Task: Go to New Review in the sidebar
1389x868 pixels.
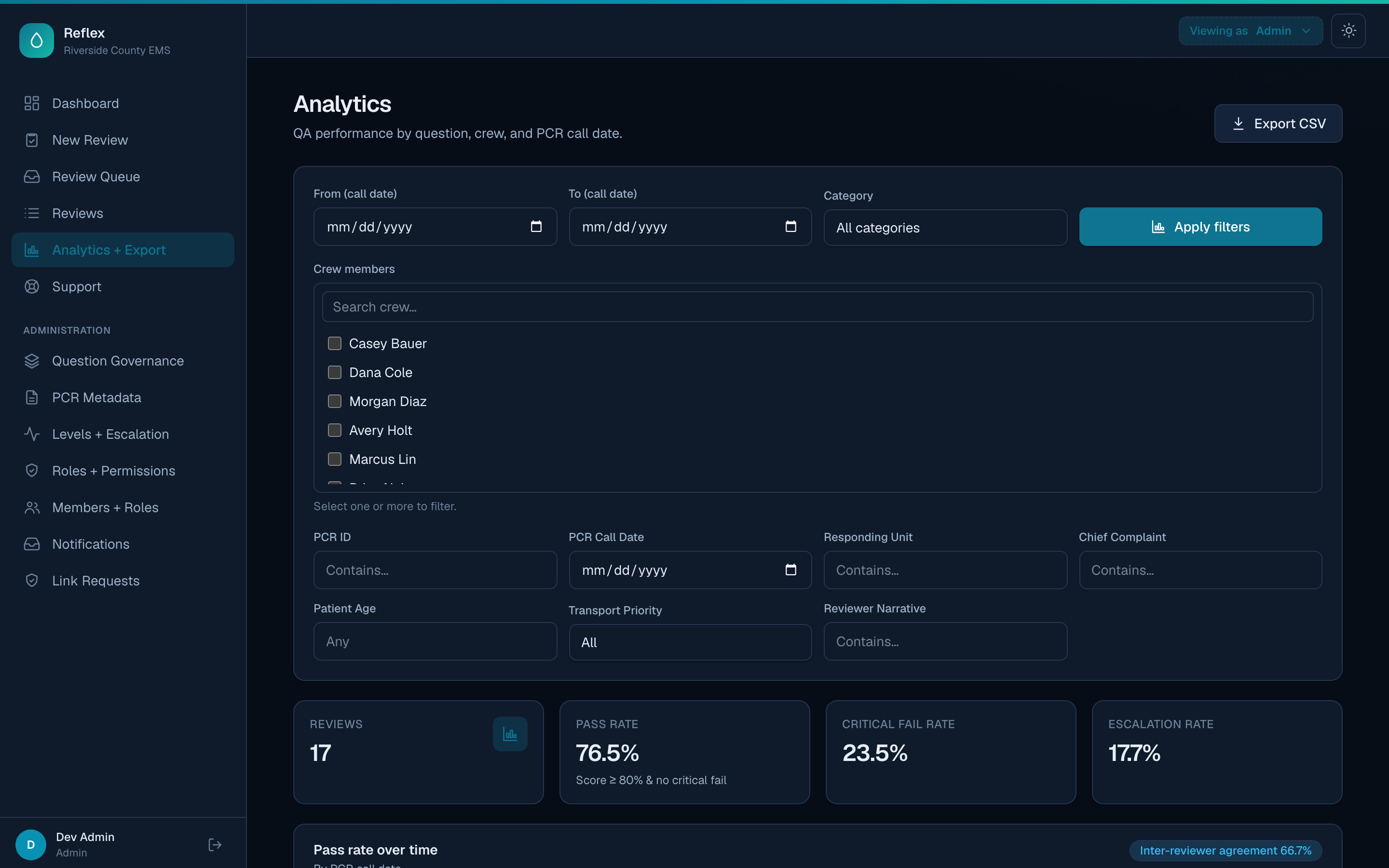Action: coord(123,140)
